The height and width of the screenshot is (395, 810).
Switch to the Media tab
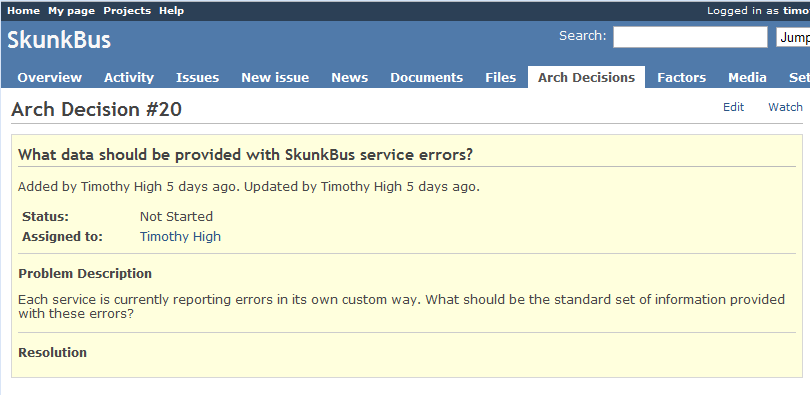pyautogui.click(x=747, y=77)
